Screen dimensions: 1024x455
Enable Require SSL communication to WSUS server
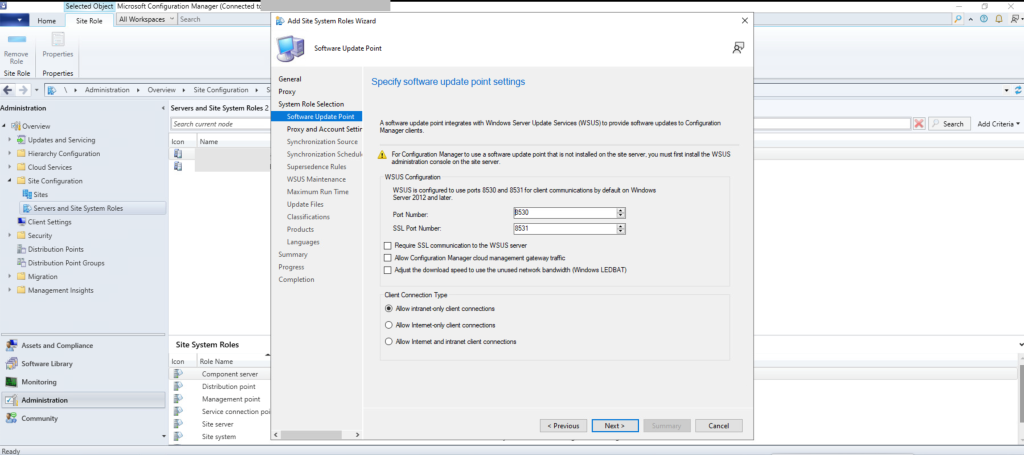[x=388, y=246]
